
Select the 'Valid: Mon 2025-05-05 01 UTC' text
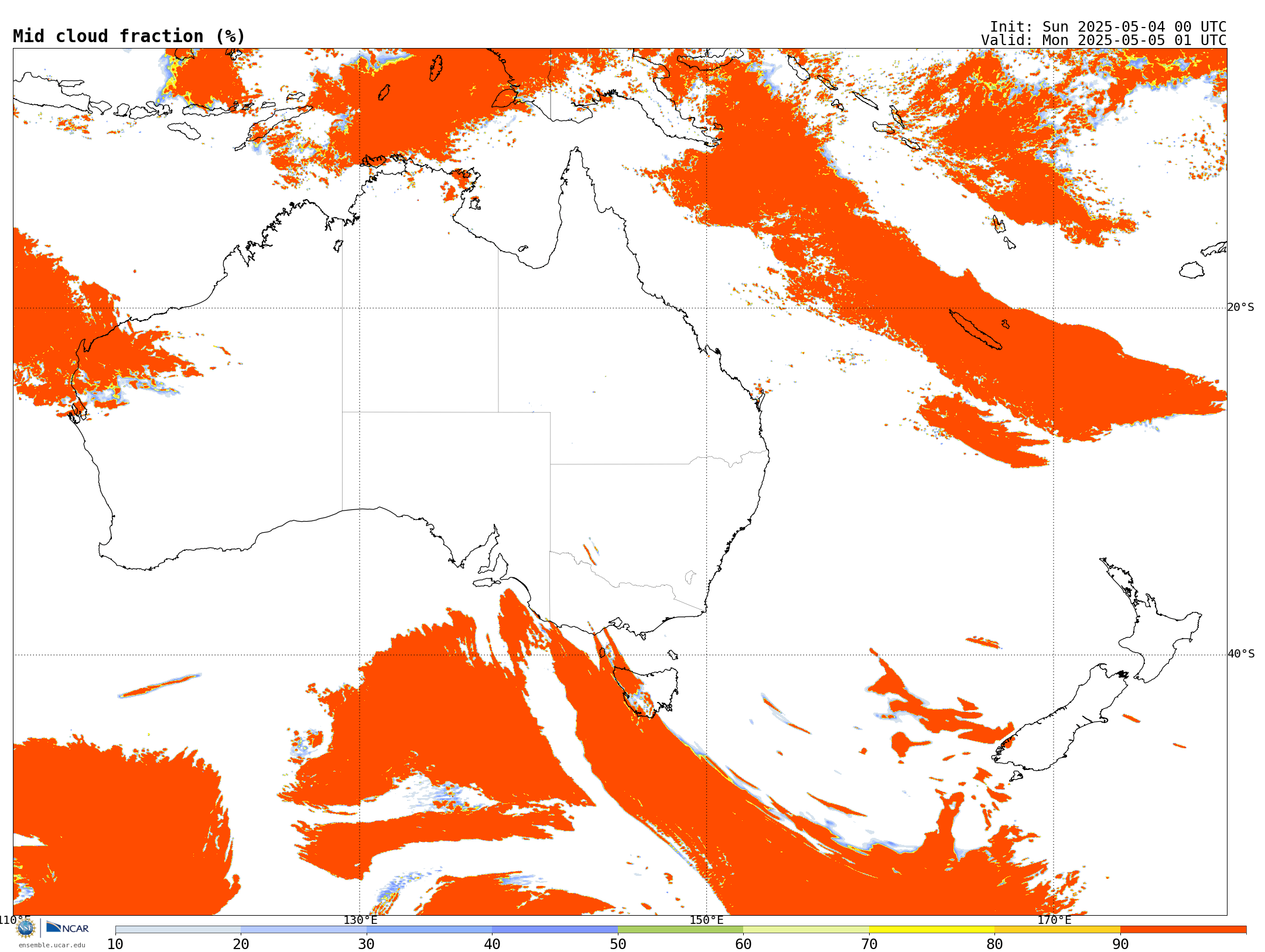point(1104,40)
